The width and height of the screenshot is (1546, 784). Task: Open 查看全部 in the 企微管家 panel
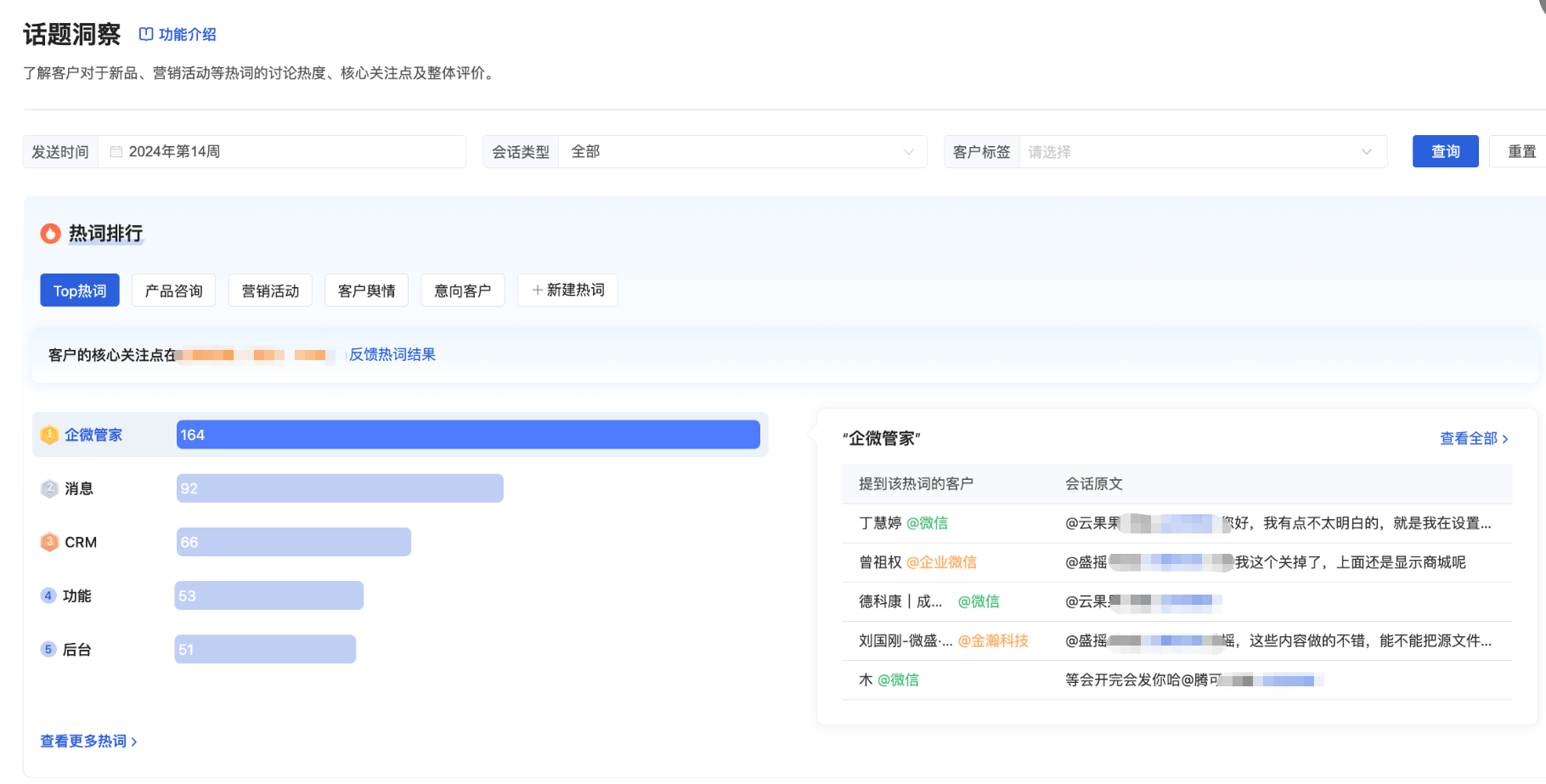coord(1474,438)
